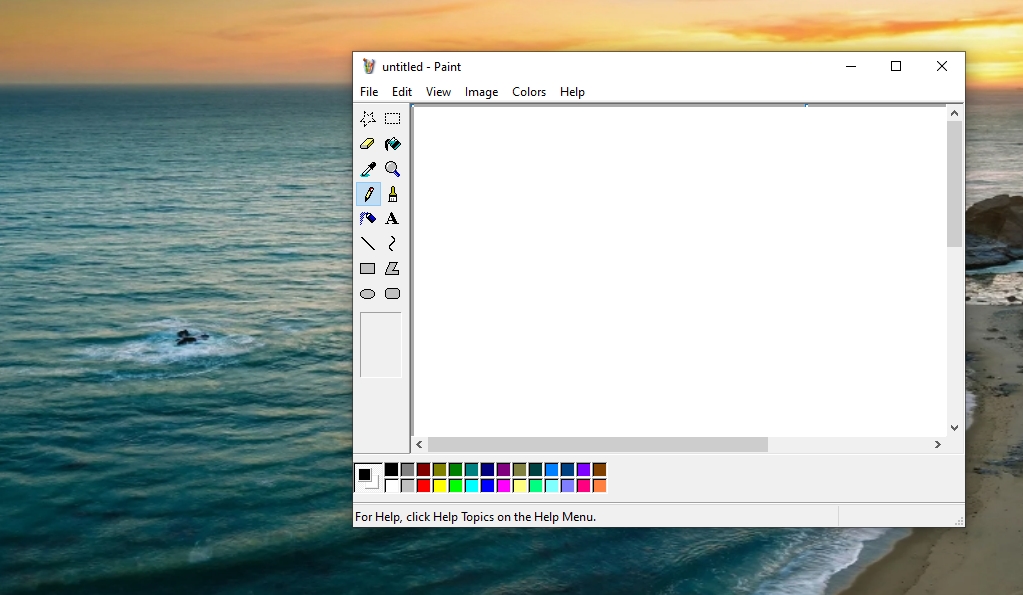Pick the light gray swatch

tap(408, 485)
